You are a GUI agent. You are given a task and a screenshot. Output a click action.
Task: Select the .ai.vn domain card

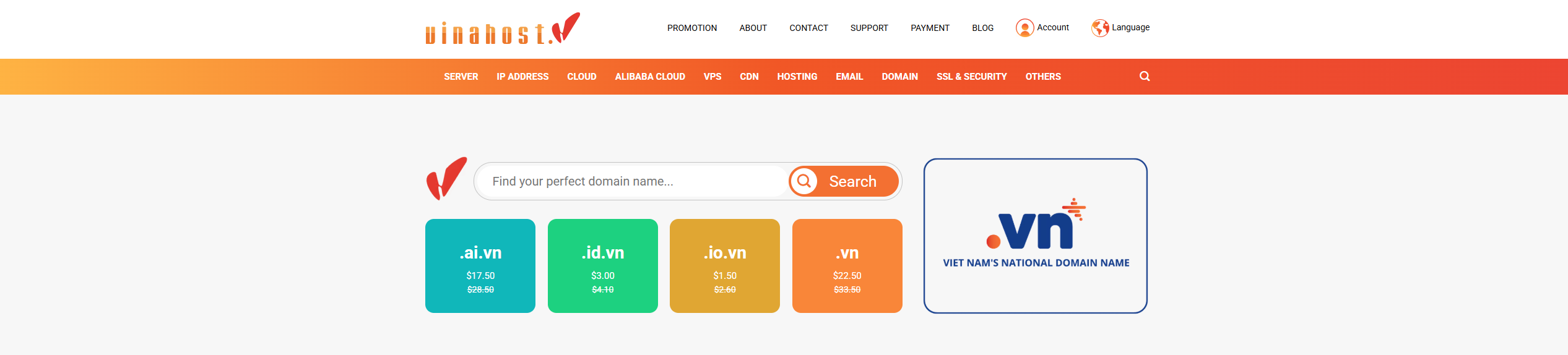(480, 266)
